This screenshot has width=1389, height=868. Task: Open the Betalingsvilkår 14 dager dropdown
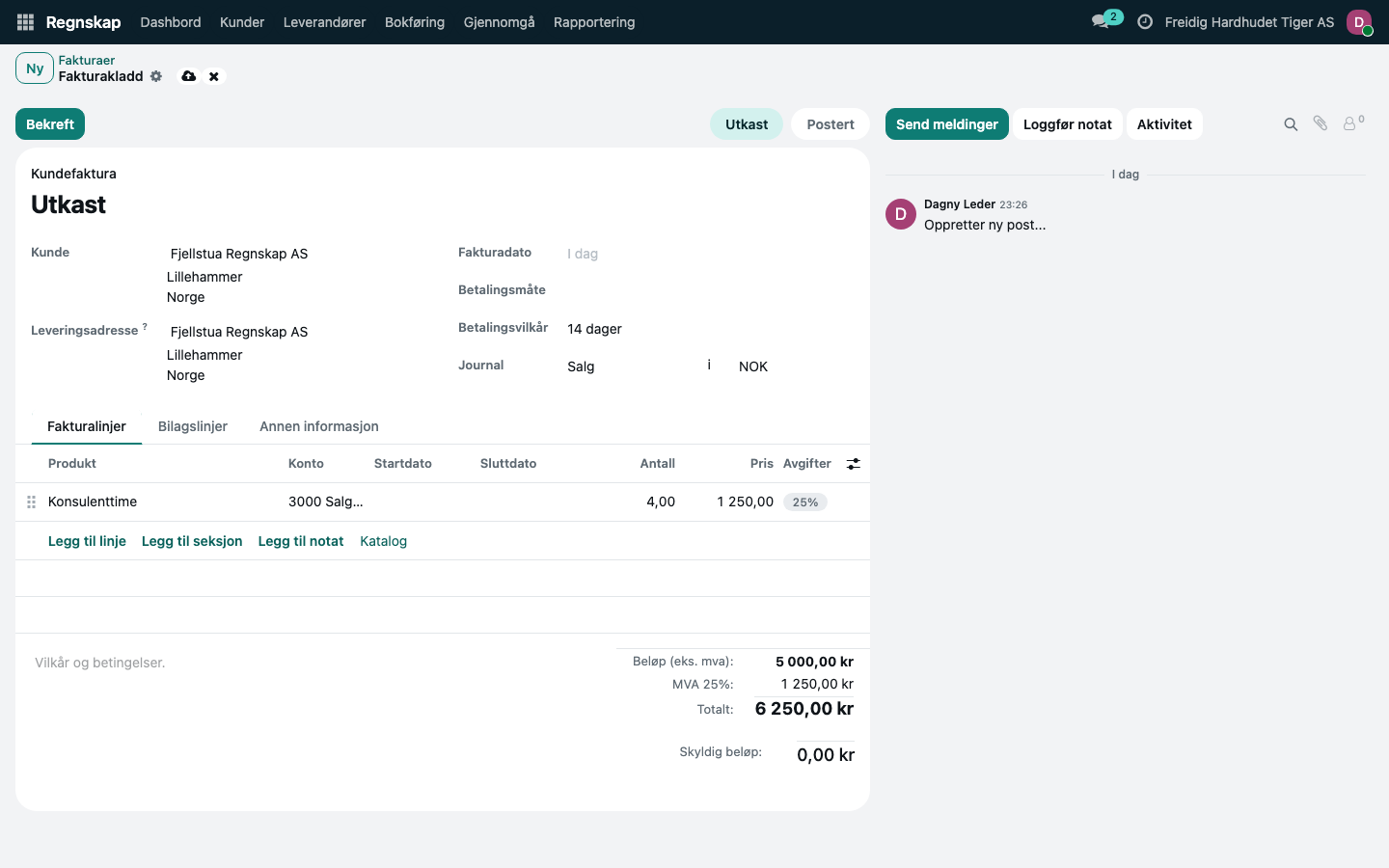pyautogui.click(x=710, y=329)
